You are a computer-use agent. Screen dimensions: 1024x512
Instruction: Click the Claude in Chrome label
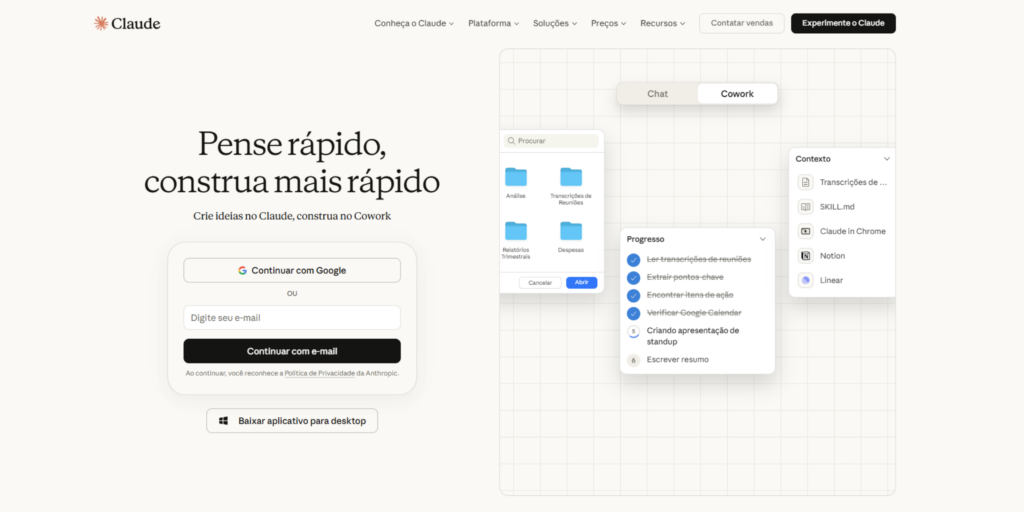point(853,231)
